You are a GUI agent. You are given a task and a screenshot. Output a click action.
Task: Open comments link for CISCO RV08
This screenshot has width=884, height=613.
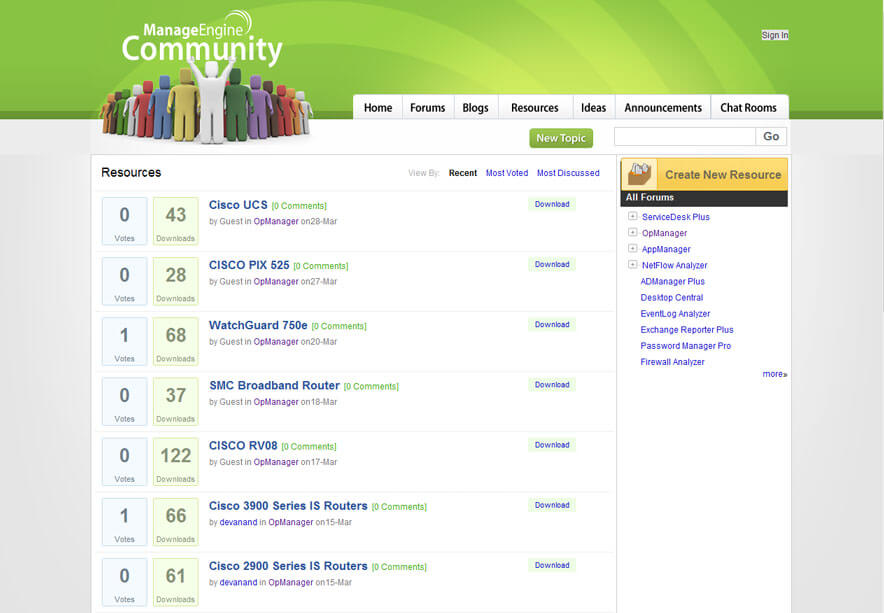coord(309,447)
